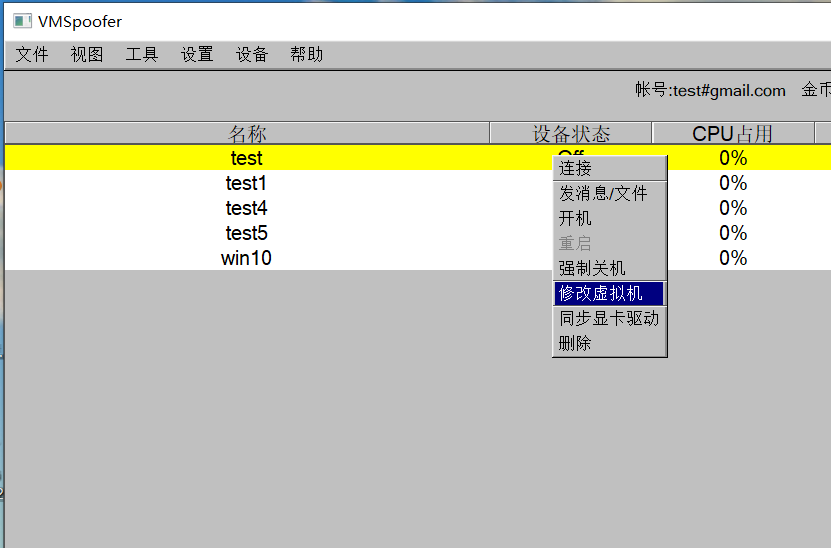Select 发消息/文件 in the context menu

click(603, 193)
